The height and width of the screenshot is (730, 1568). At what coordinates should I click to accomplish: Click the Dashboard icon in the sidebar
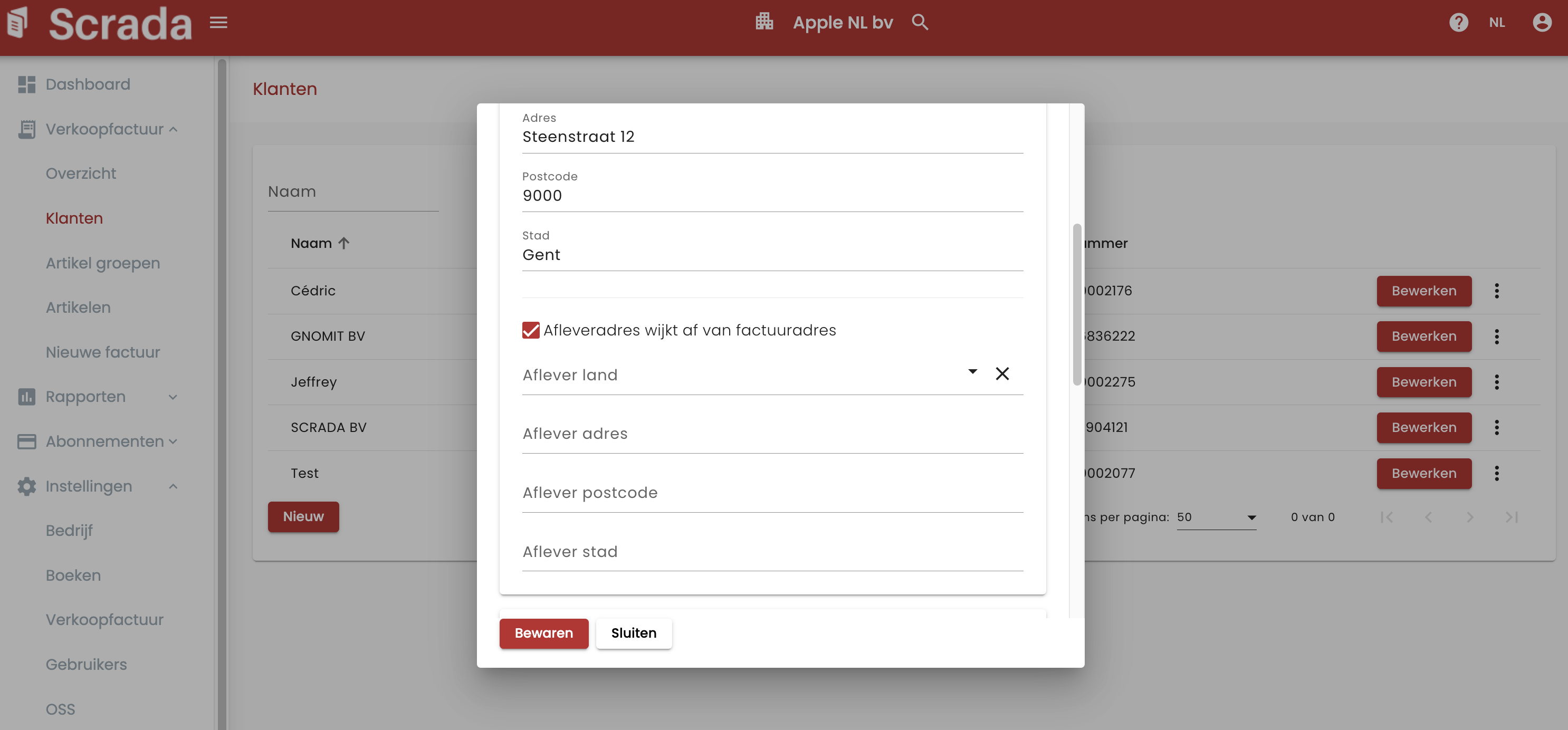(26, 84)
